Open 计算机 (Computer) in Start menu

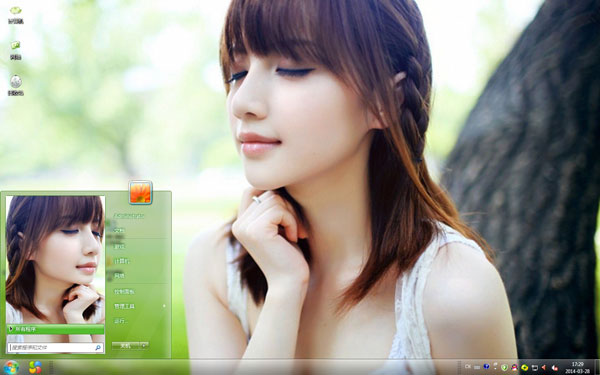pos(122,261)
